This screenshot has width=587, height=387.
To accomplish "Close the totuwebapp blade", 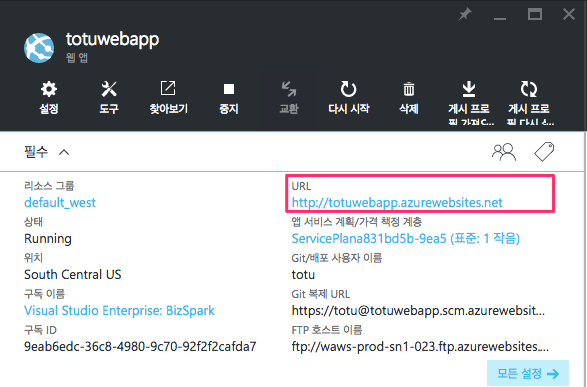I will 569,15.
